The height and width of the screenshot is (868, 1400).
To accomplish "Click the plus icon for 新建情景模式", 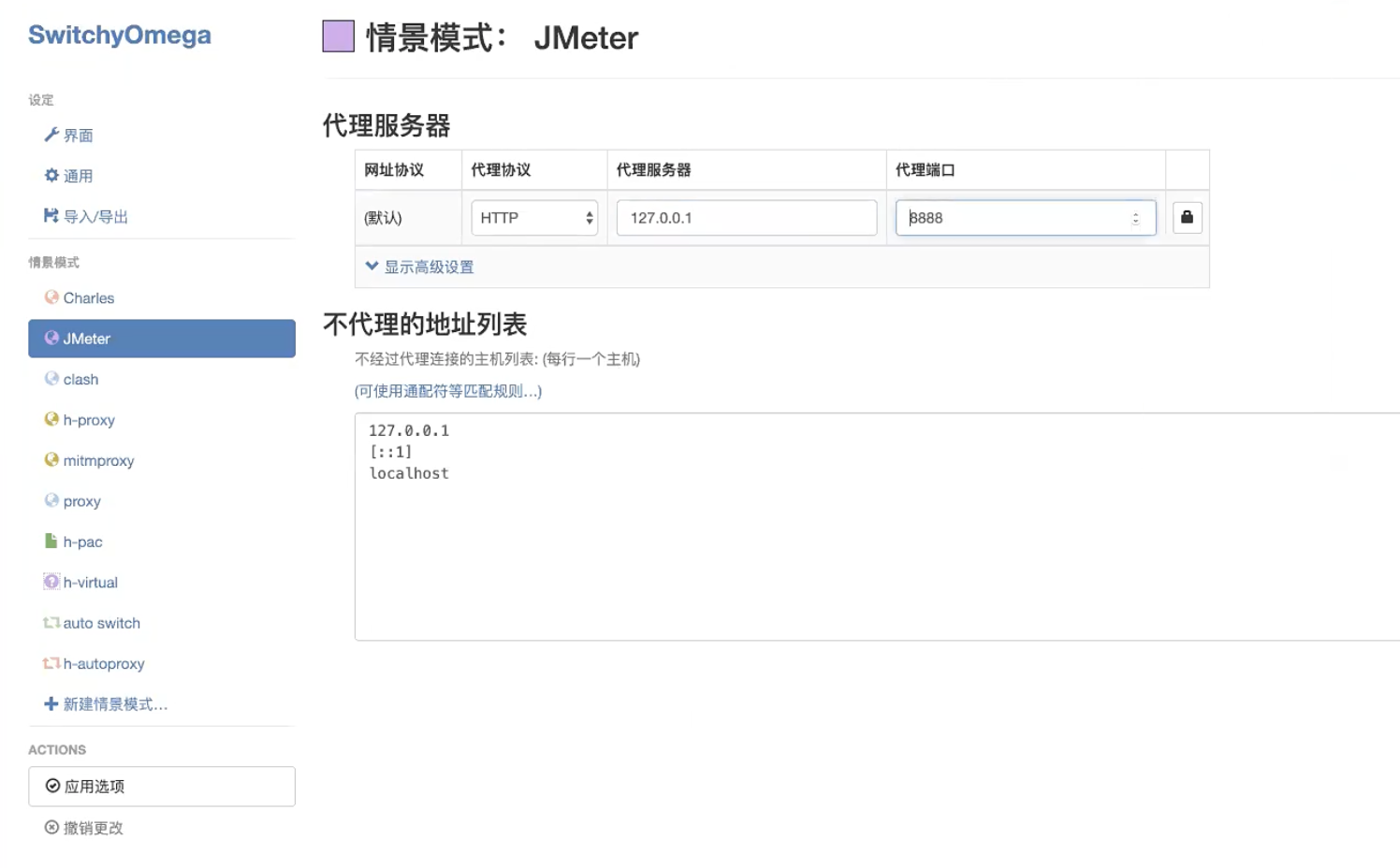I will (x=51, y=703).
